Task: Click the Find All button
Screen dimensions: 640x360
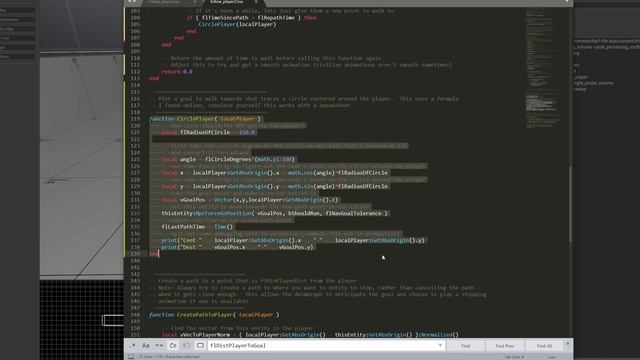Action: (544, 346)
